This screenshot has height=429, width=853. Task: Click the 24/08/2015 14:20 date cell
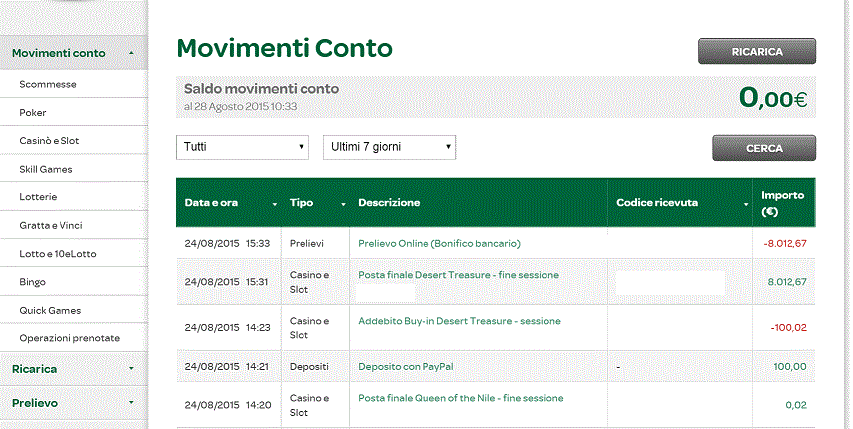click(x=227, y=406)
